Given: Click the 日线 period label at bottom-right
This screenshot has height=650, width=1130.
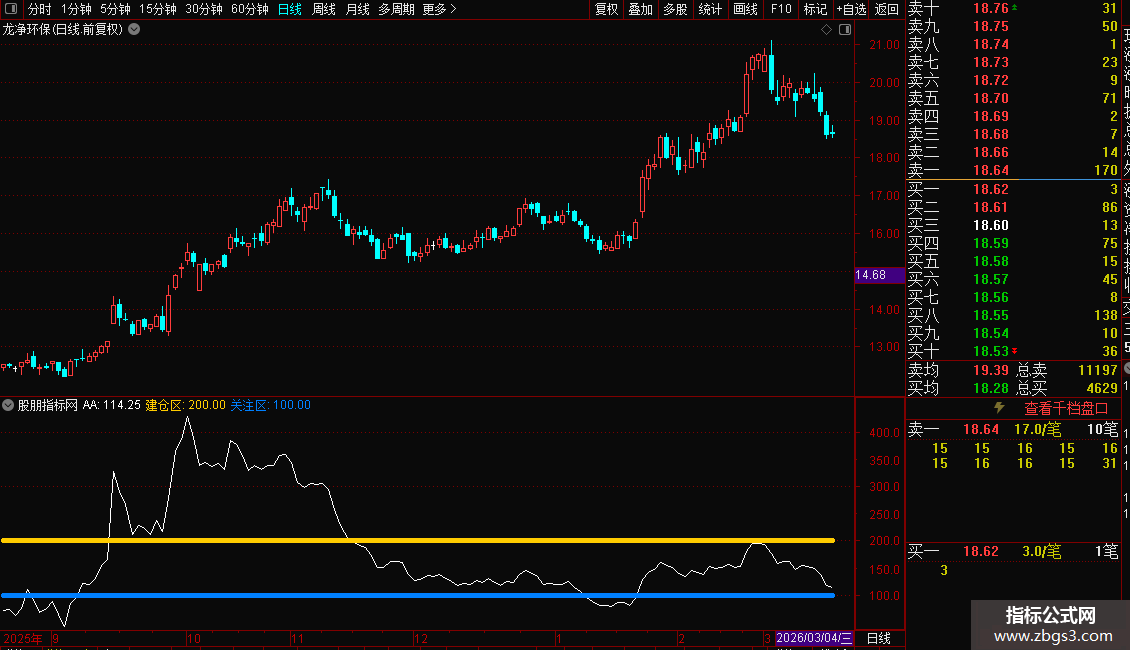Looking at the screenshot, I should 879,638.
